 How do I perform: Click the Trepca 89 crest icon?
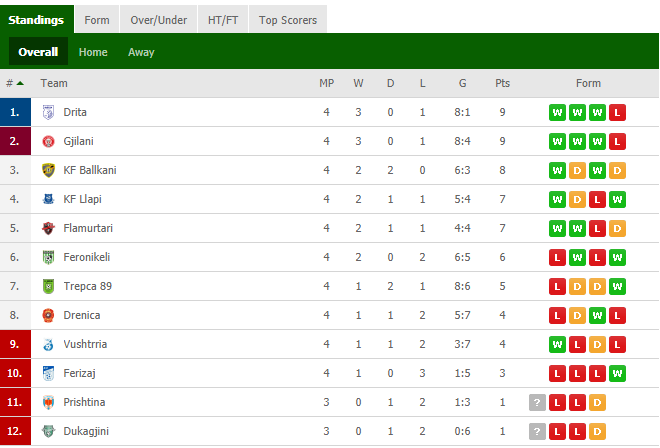pos(48,286)
